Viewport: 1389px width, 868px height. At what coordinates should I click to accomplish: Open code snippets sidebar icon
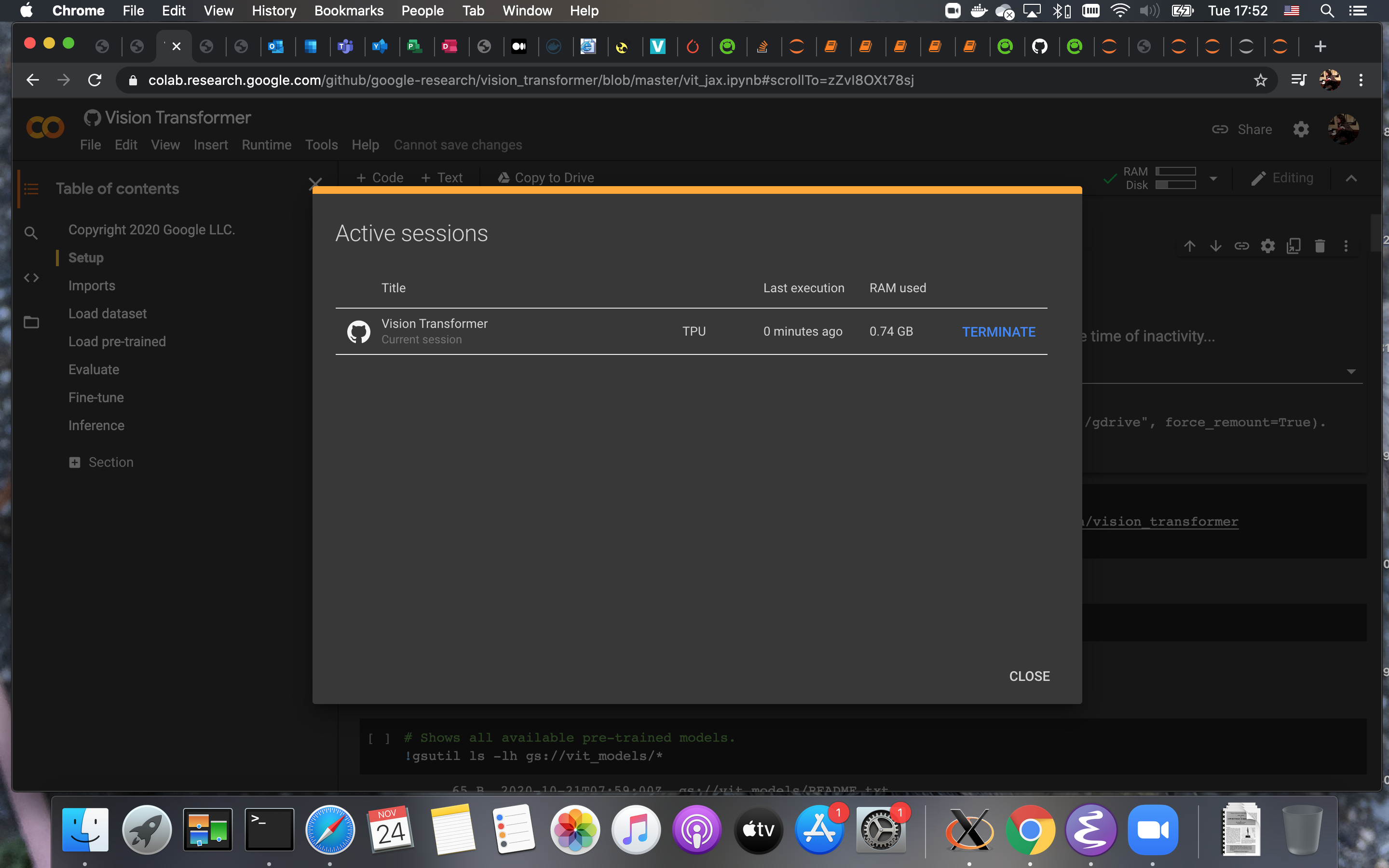point(31,278)
